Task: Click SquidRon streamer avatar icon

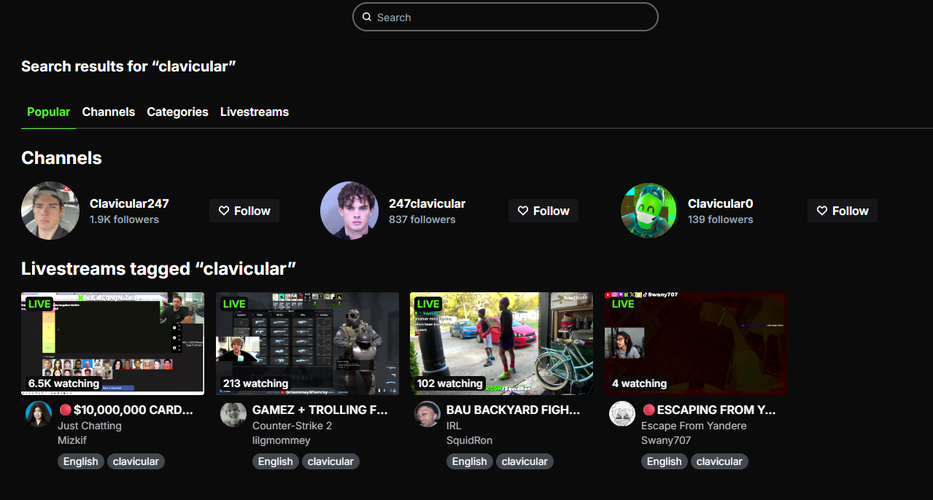Action: click(428, 415)
